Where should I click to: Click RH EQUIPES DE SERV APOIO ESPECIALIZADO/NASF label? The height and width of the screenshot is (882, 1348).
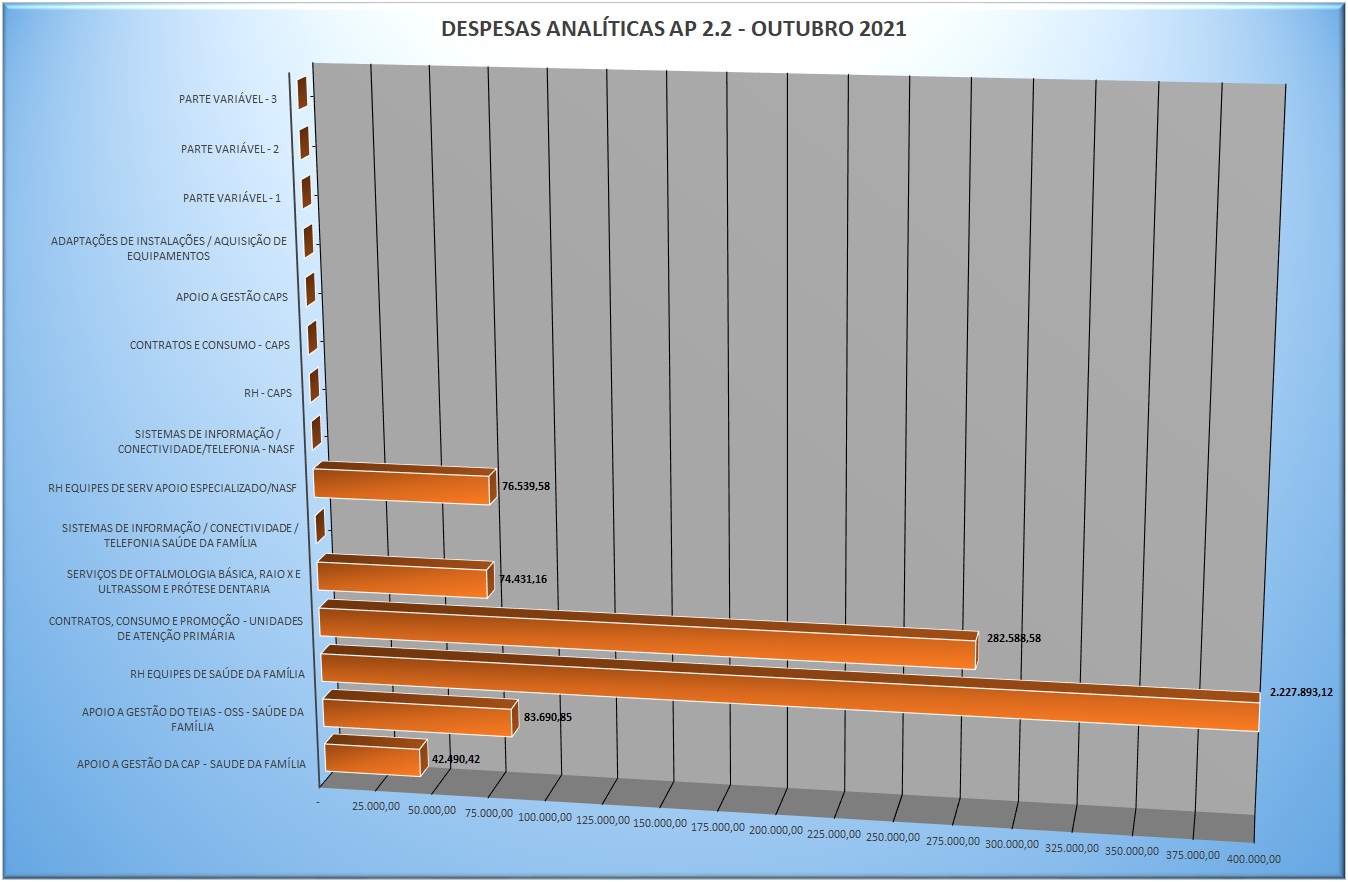pos(172,490)
